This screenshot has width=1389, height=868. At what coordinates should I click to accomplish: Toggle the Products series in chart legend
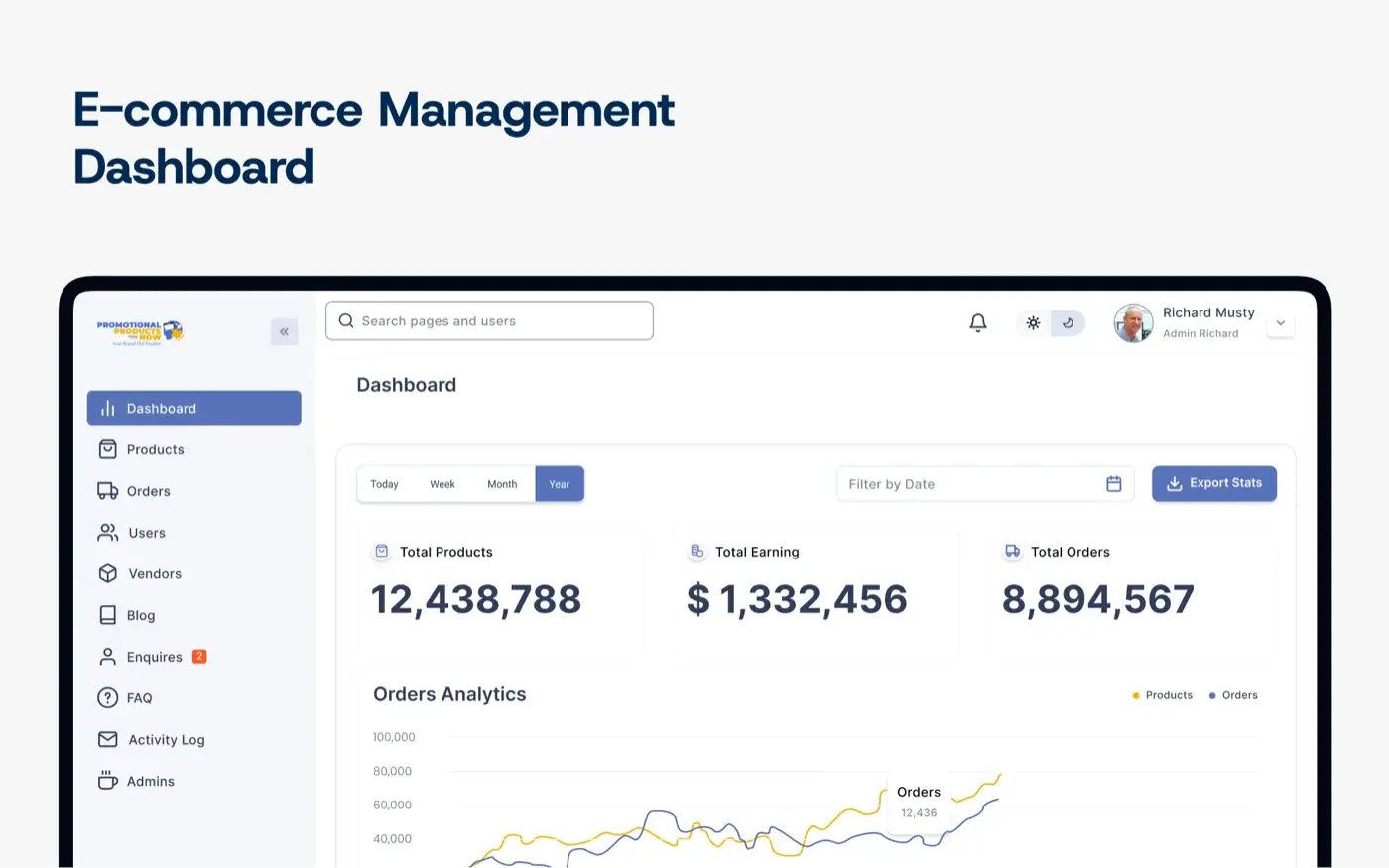click(1162, 695)
